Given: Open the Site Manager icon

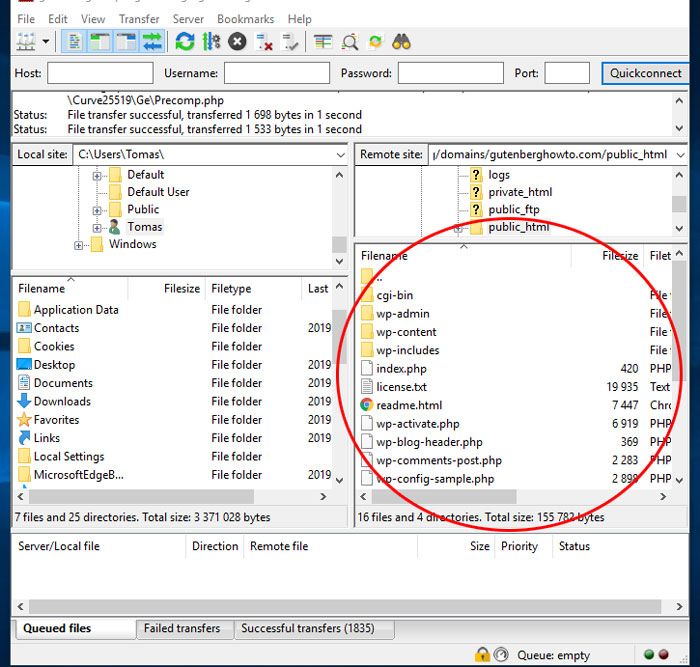Looking at the screenshot, I should click(26, 42).
